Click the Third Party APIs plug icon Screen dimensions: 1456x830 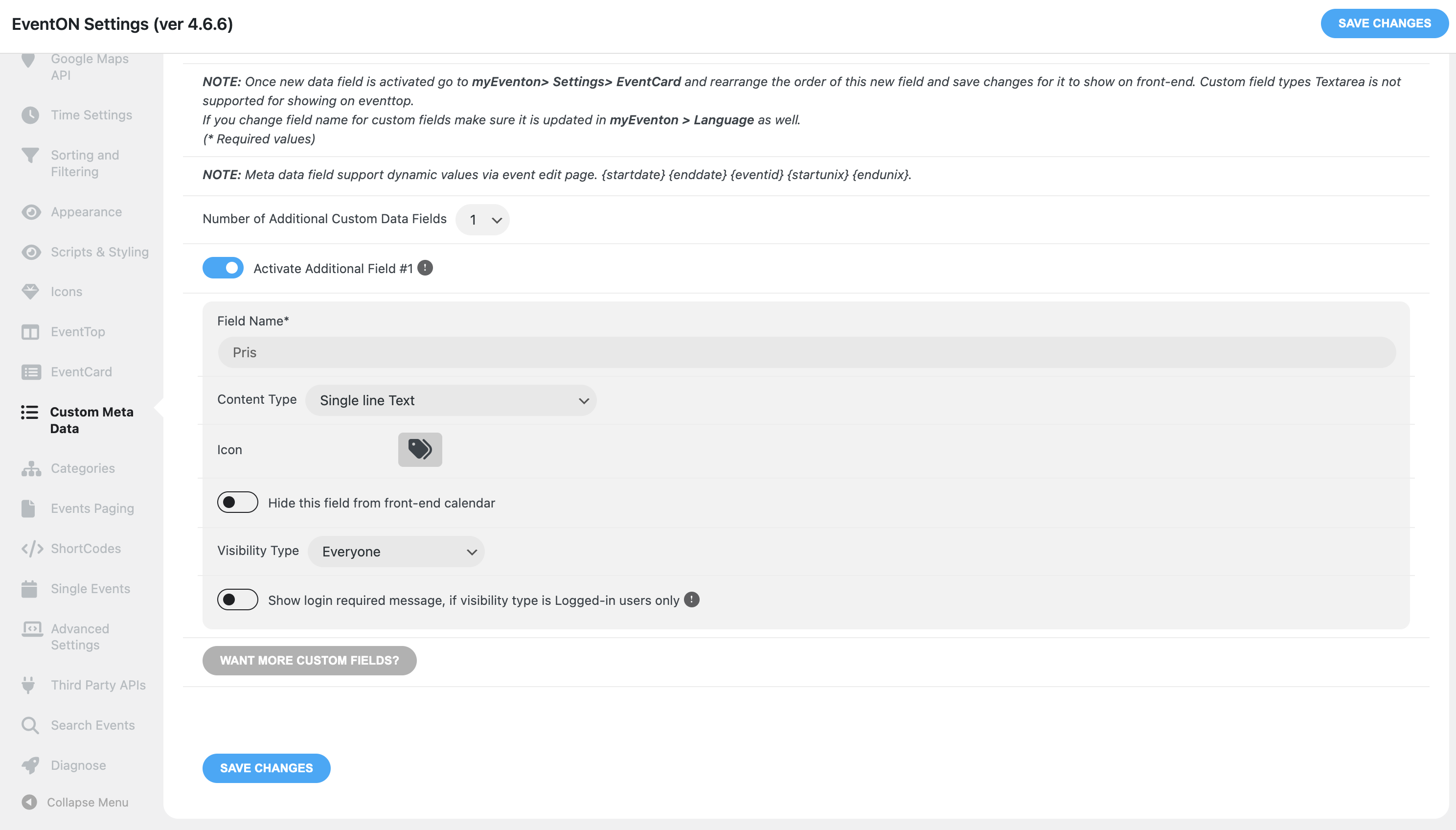click(28, 685)
